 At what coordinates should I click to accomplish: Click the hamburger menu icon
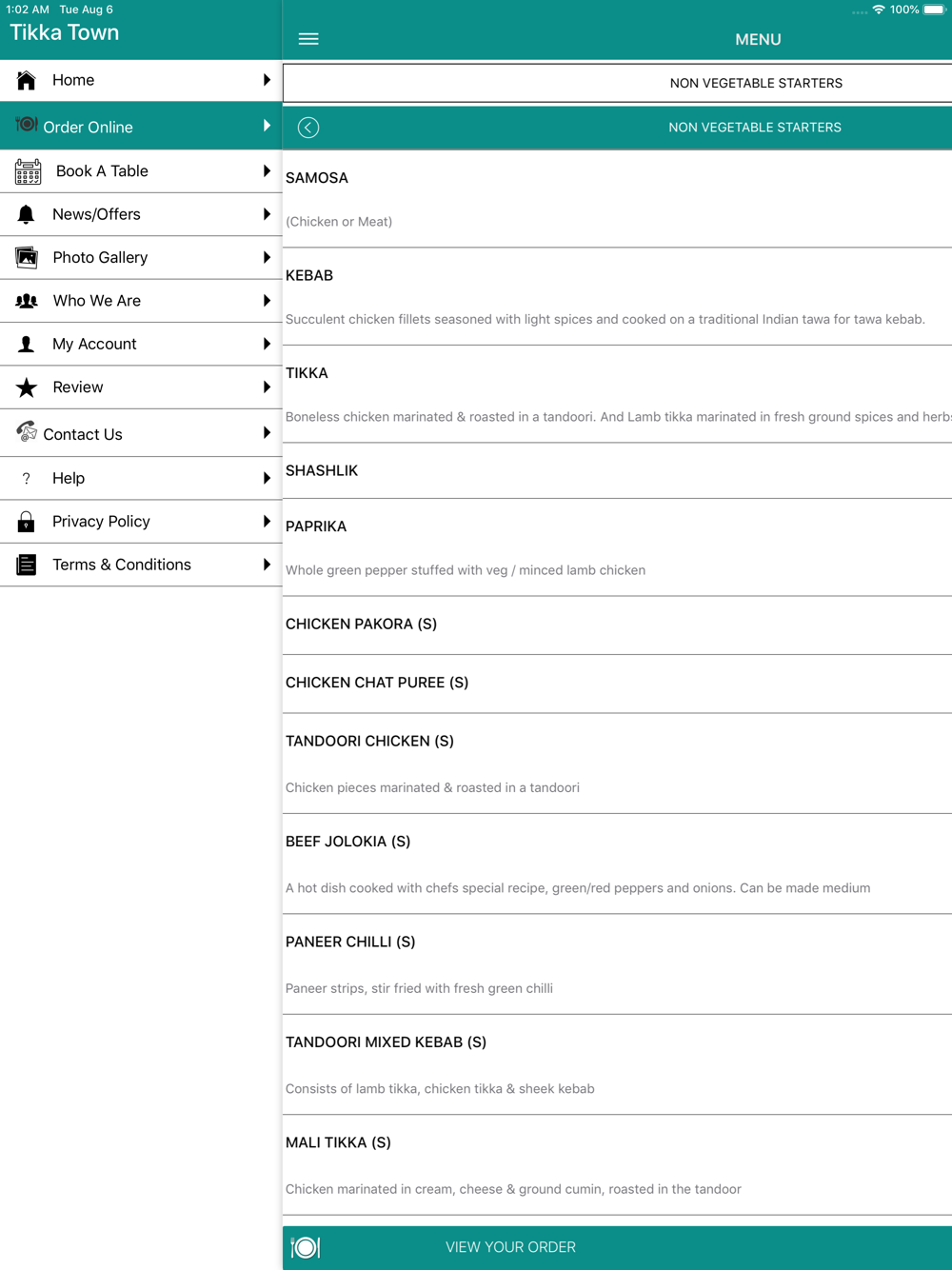308,39
